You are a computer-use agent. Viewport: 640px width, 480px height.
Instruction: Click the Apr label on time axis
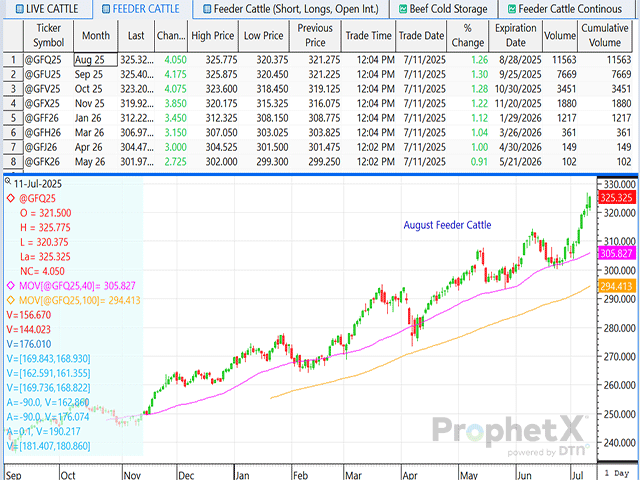410,475
